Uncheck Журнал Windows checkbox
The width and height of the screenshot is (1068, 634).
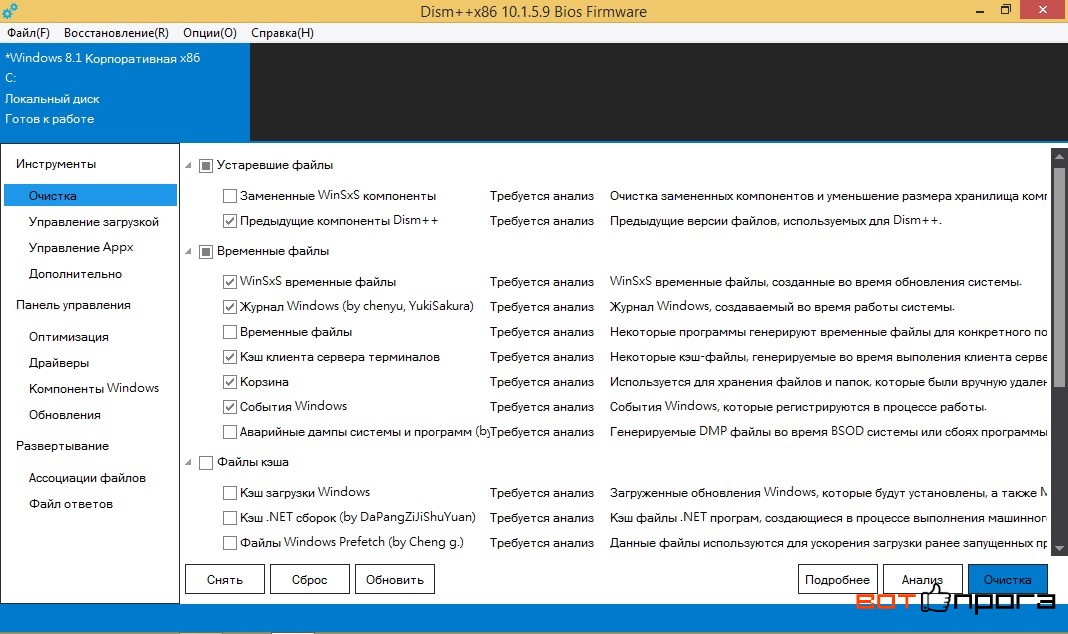(x=230, y=307)
